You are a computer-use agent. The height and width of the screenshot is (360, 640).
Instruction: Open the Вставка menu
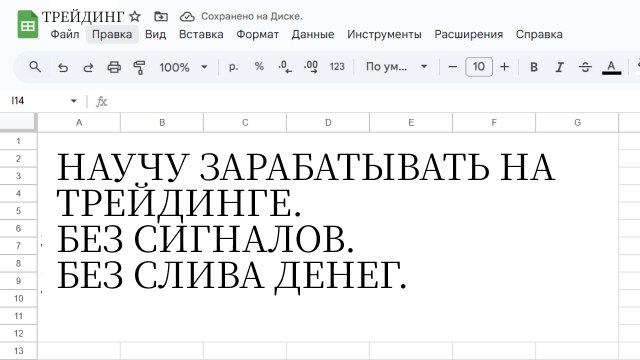tap(201, 34)
